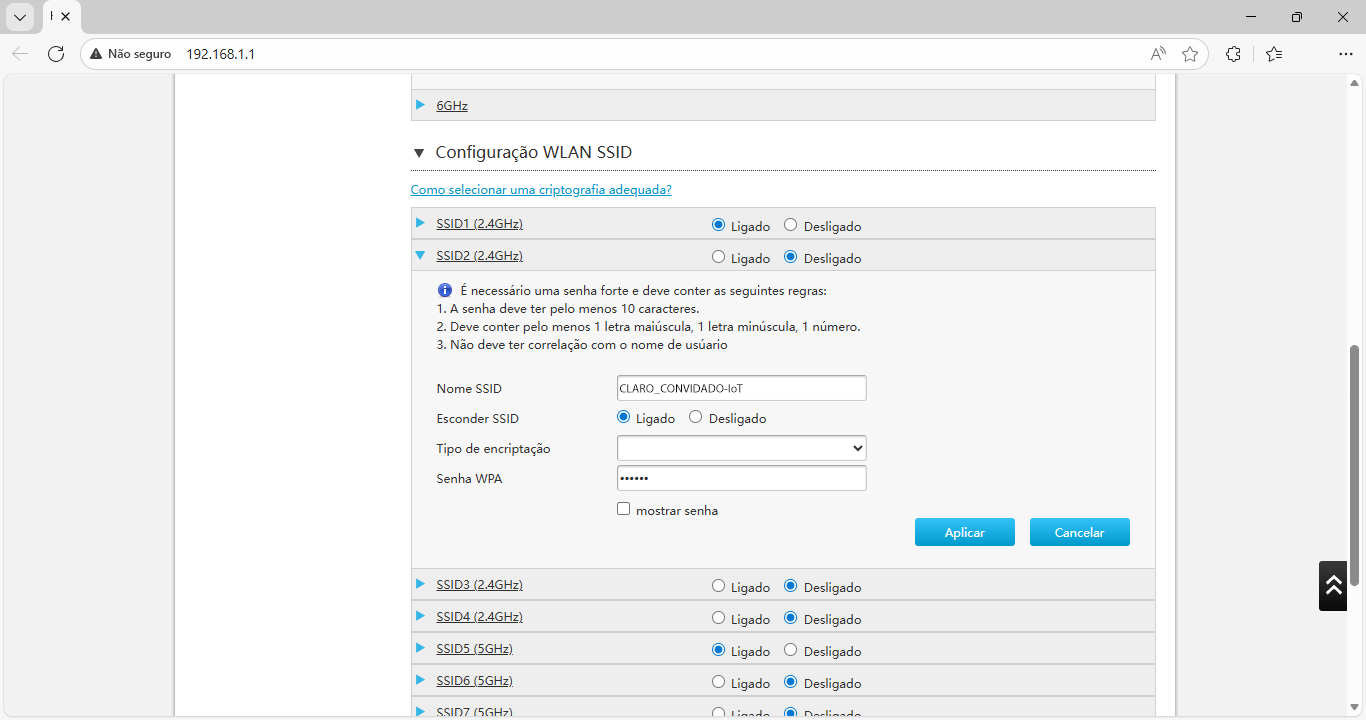
Task: Reload the router page
Action: pyautogui.click(x=56, y=54)
